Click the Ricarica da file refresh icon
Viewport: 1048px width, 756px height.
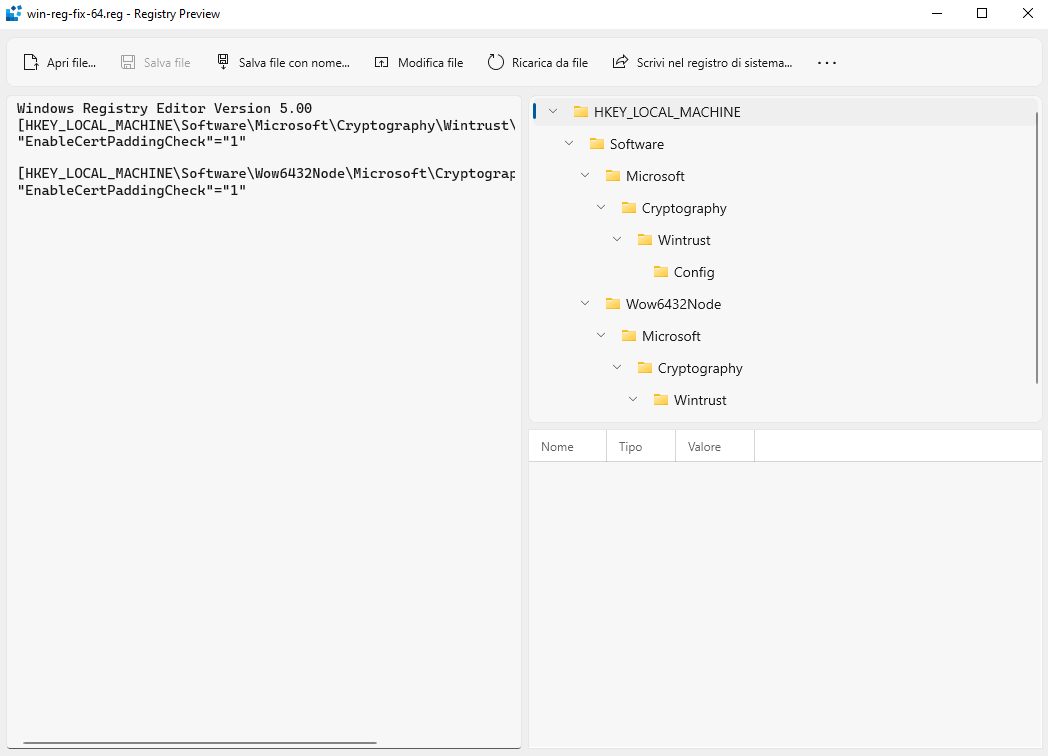(496, 62)
